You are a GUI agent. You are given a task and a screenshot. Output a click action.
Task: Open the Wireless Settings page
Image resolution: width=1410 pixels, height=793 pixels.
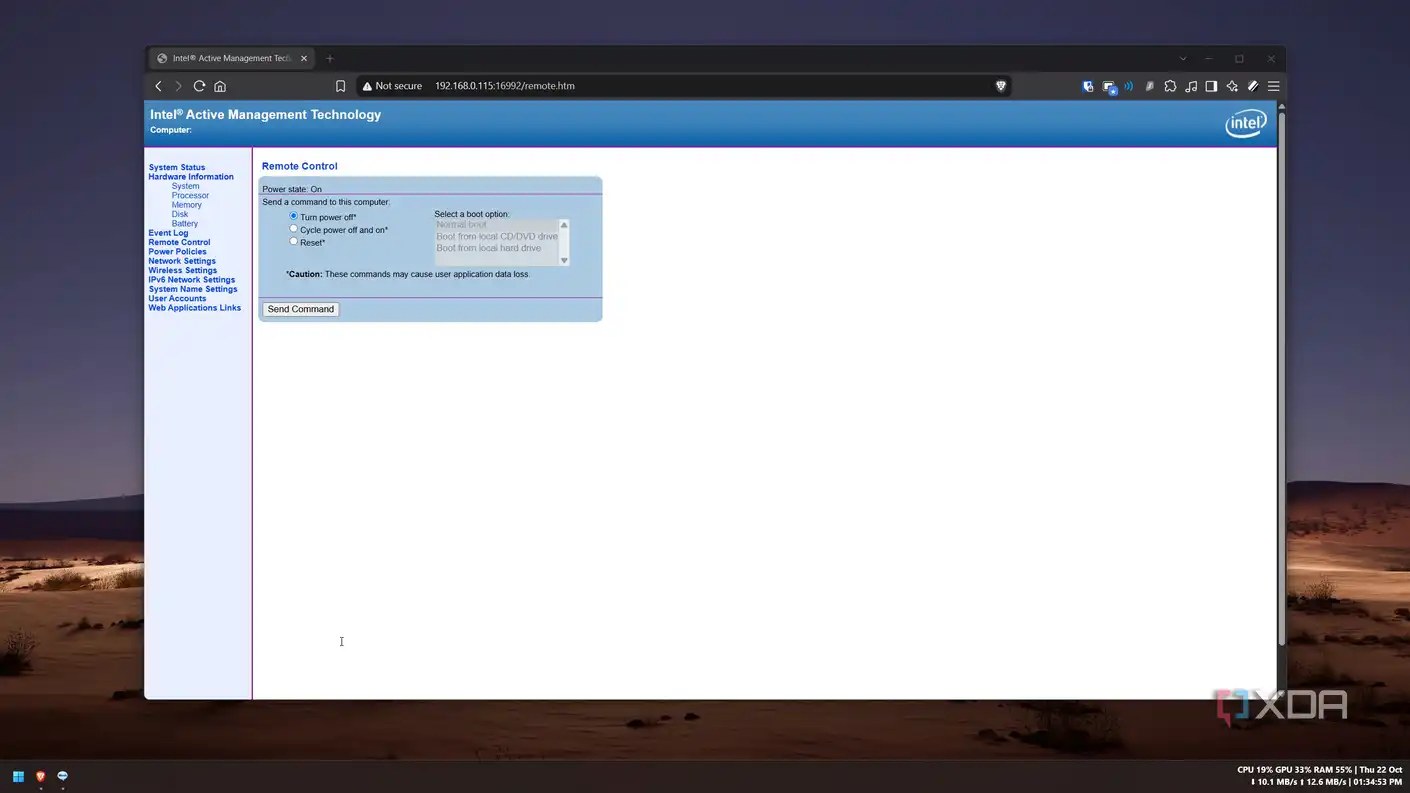click(x=182, y=271)
